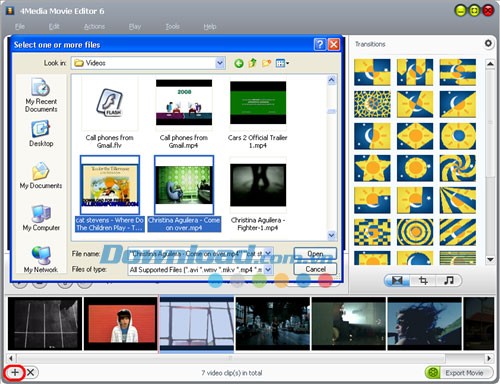Open the view menu icon in dialog
Image resolution: width=500 pixels, height=384 pixels.
(x=282, y=63)
